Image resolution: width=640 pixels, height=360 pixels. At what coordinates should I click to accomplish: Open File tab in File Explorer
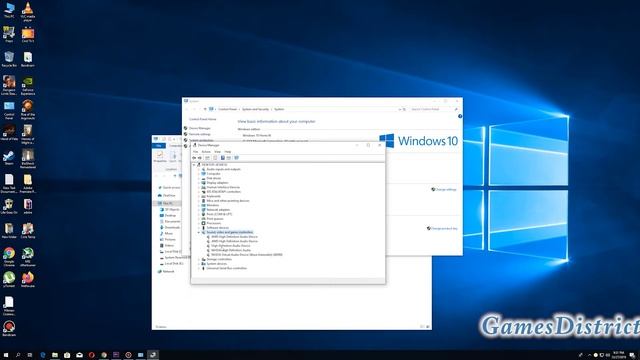point(158,146)
